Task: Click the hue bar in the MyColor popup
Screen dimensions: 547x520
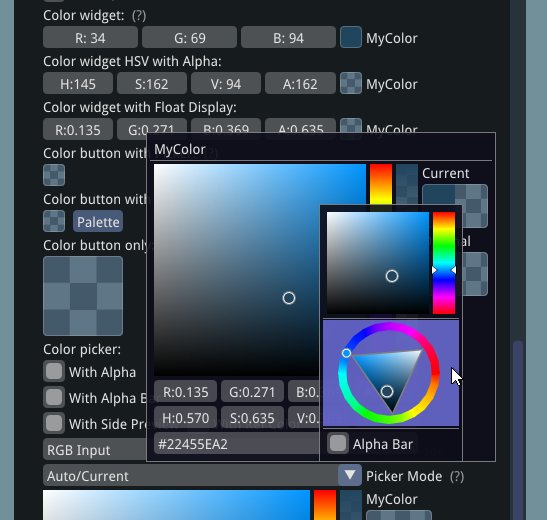Action: (381, 184)
